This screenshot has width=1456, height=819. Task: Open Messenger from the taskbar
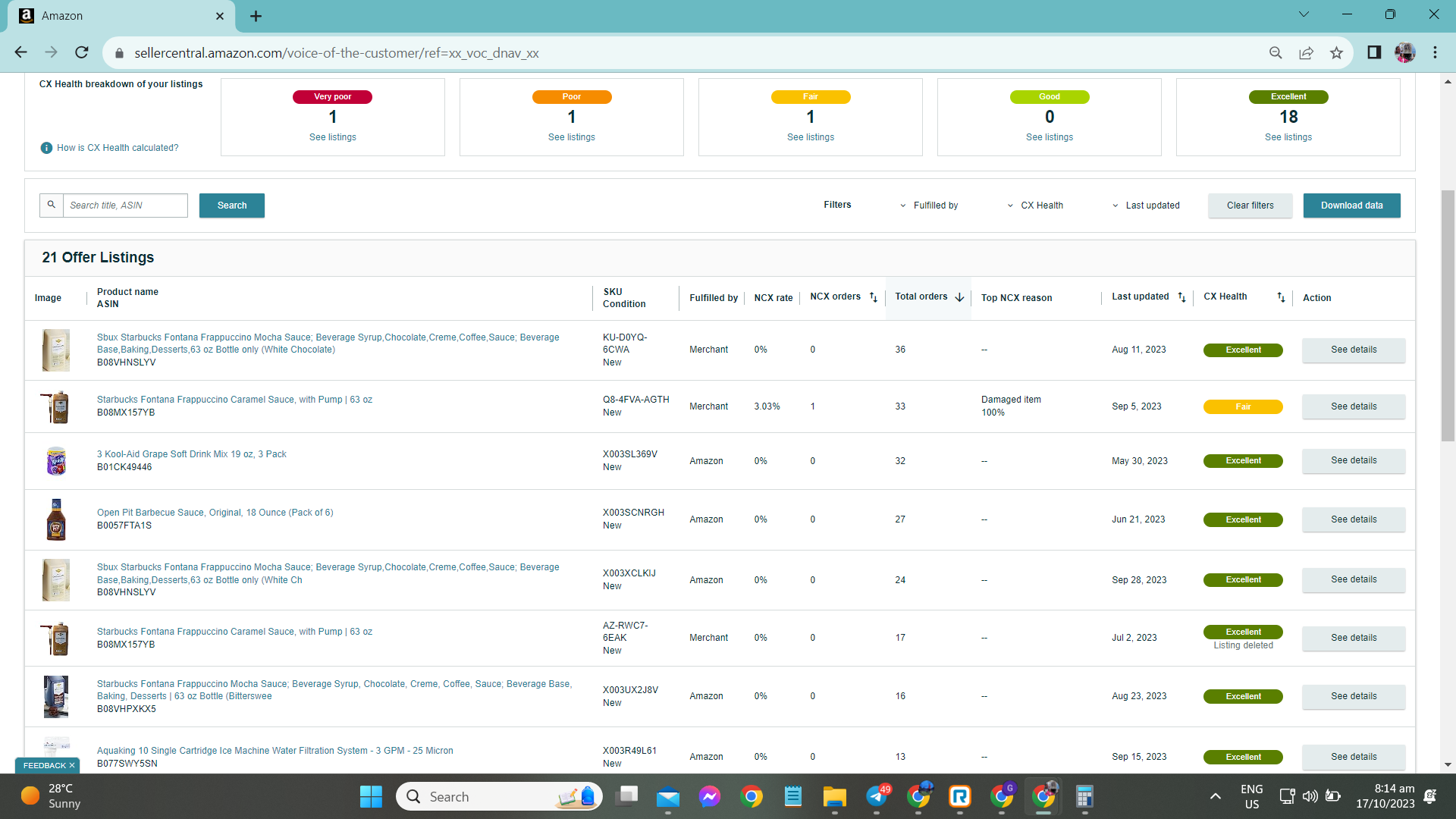710,796
